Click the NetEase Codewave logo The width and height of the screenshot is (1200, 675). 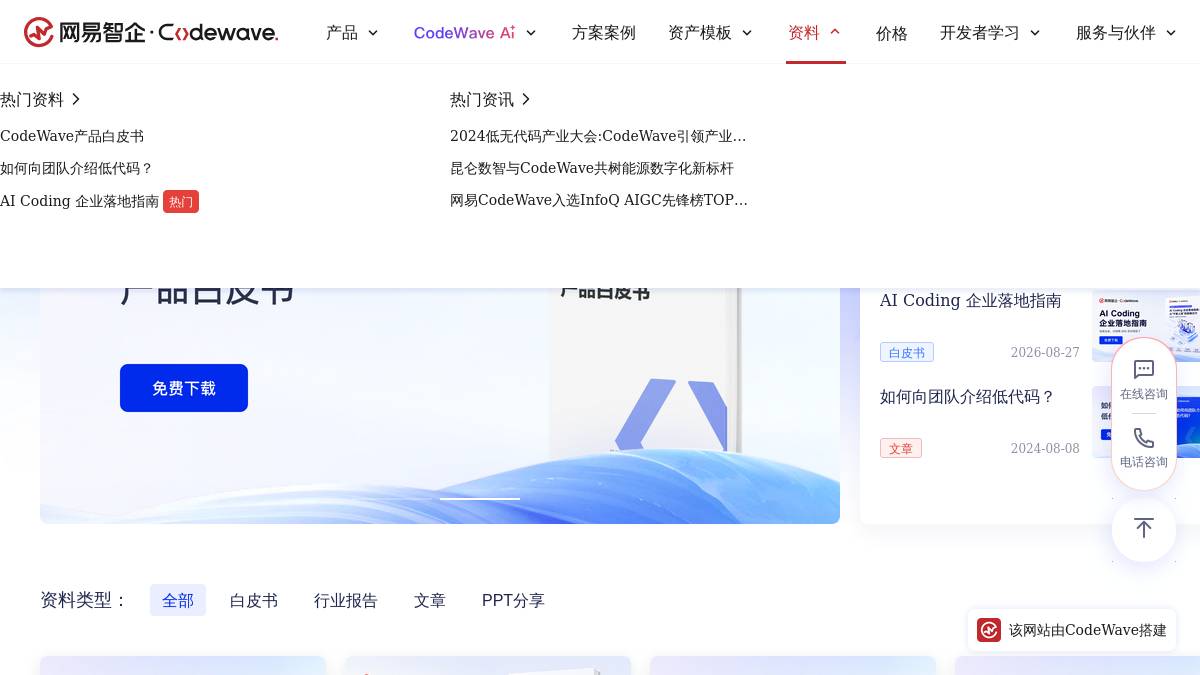[x=151, y=32]
